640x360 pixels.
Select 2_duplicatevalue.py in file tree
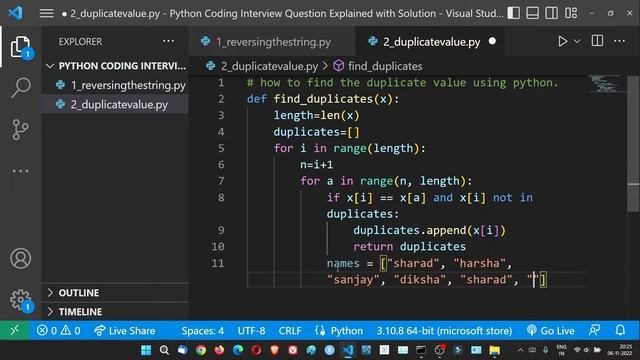click(x=115, y=104)
